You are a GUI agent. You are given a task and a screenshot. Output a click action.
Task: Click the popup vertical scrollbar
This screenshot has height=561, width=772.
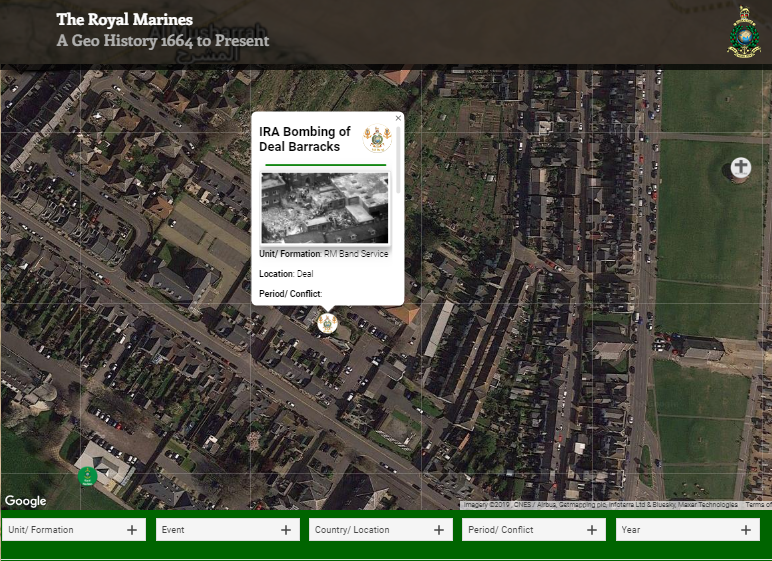[398, 160]
